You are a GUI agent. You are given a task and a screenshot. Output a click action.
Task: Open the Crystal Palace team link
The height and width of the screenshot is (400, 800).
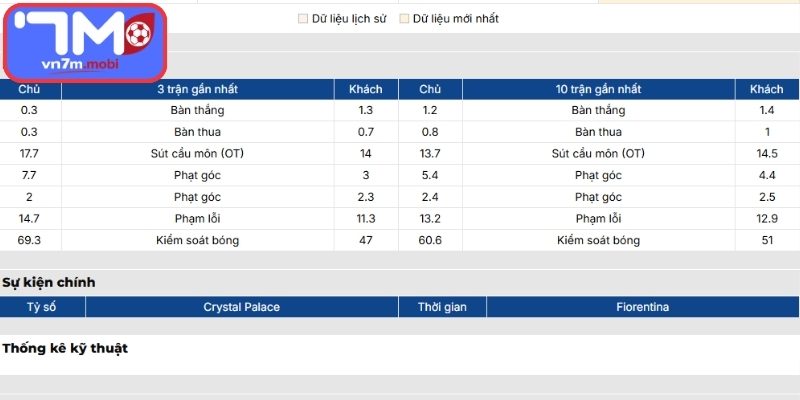(x=241, y=307)
